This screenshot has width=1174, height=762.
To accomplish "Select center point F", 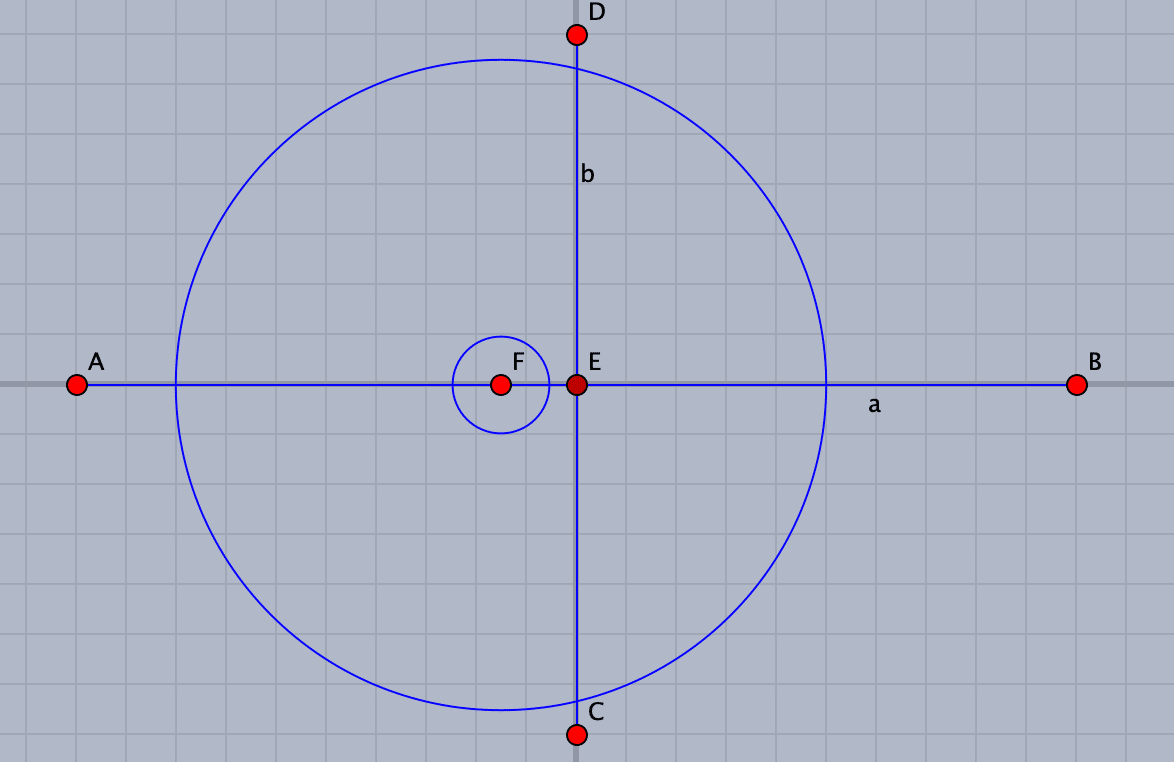I will (x=501, y=385).
